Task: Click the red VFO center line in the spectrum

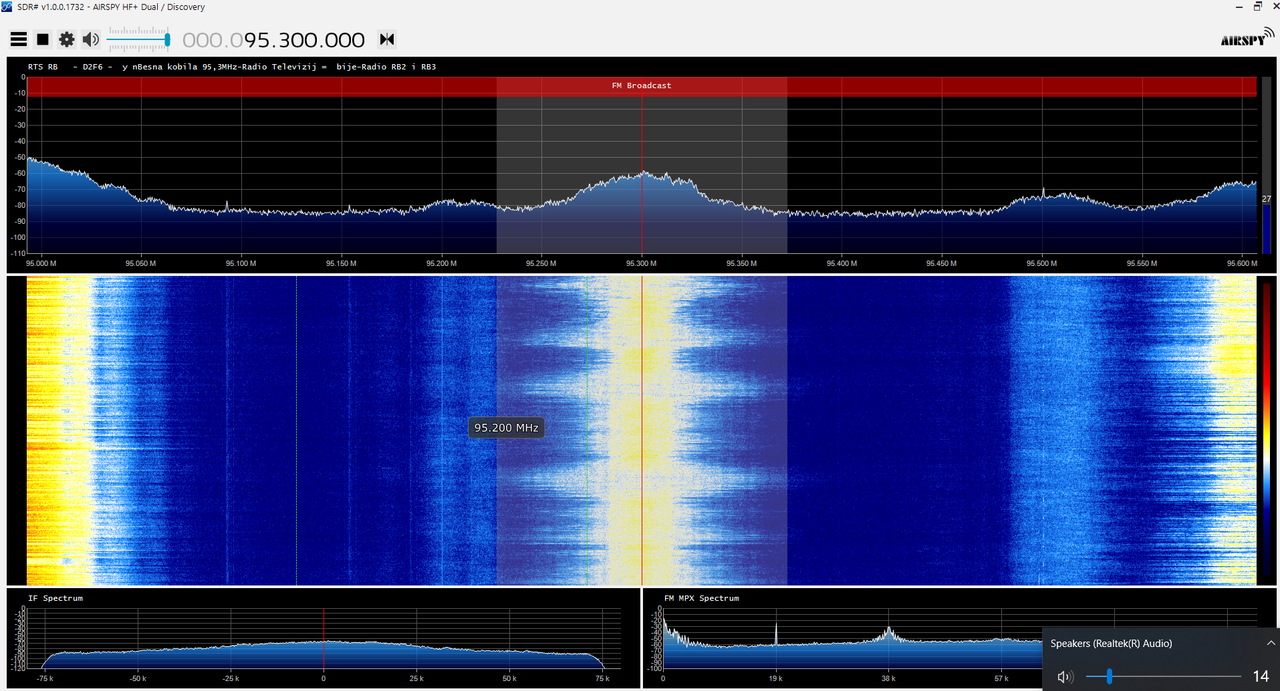Action: coord(642,165)
